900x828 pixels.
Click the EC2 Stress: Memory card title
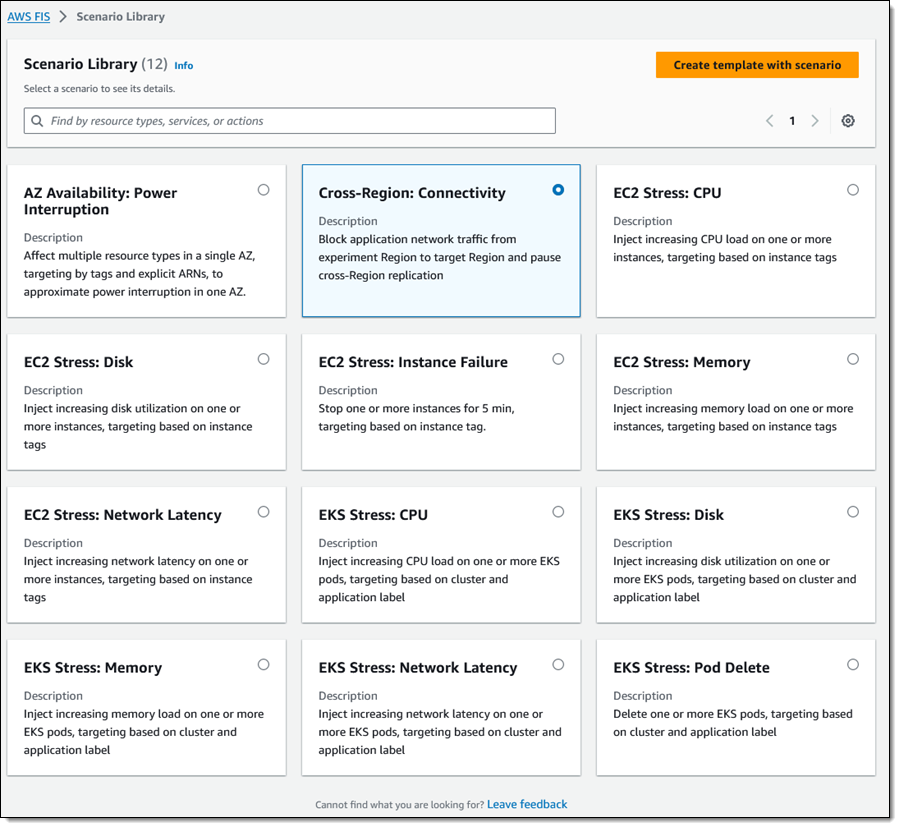(x=682, y=362)
